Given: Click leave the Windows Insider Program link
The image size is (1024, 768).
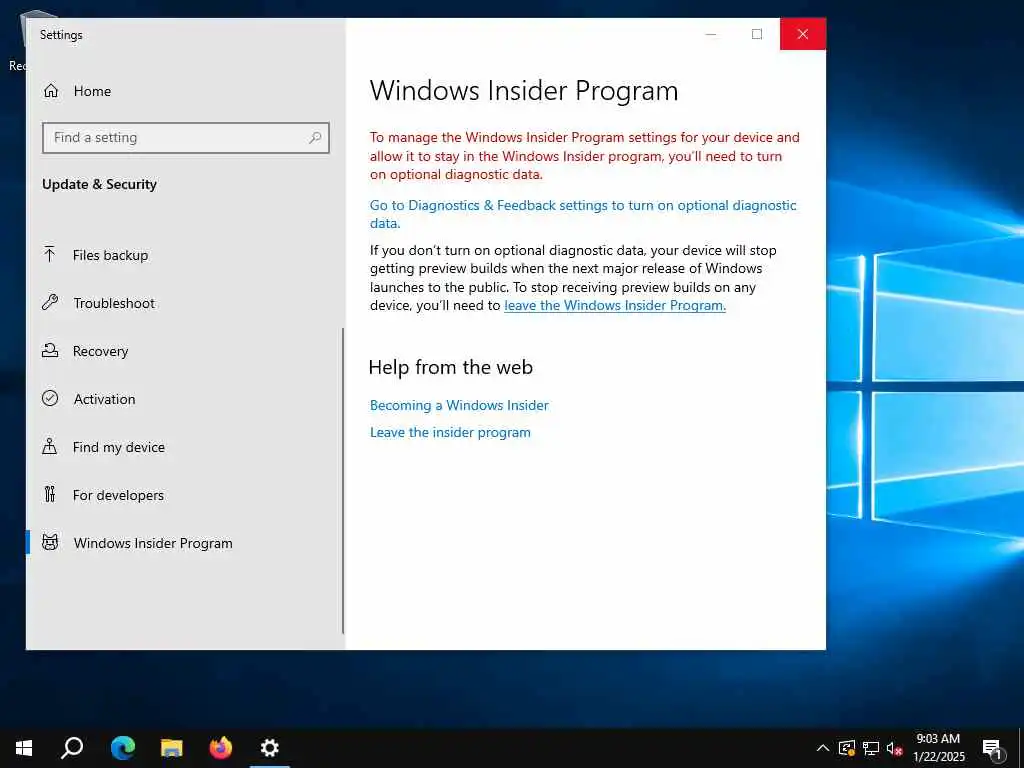Looking at the screenshot, I should coord(615,306).
